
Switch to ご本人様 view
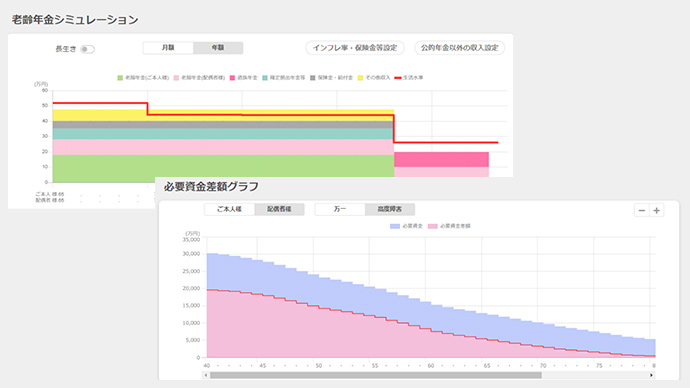pyautogui.click(x=229, y=209)
